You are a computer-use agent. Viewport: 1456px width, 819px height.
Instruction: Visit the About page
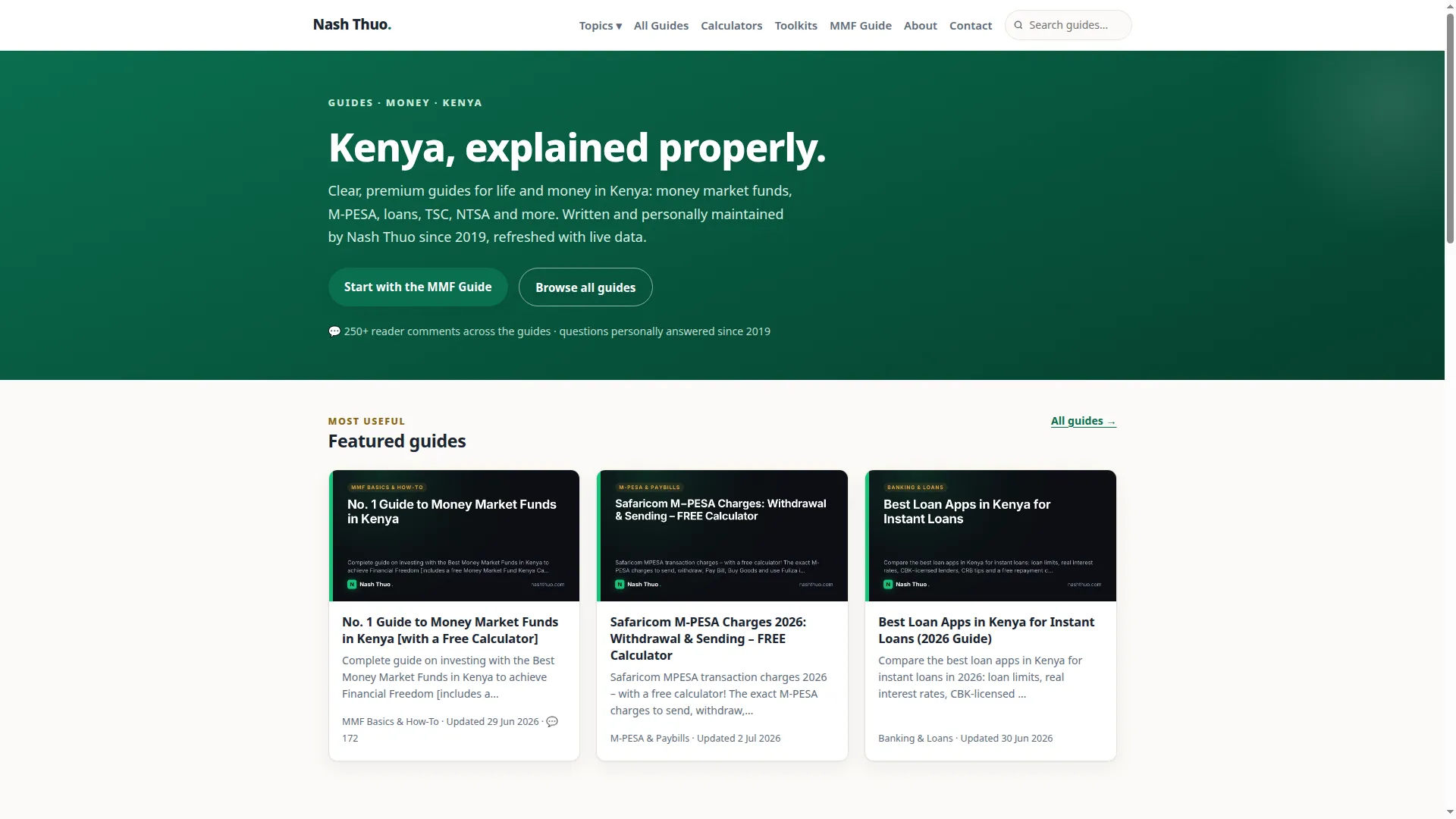tap(920, 26)
